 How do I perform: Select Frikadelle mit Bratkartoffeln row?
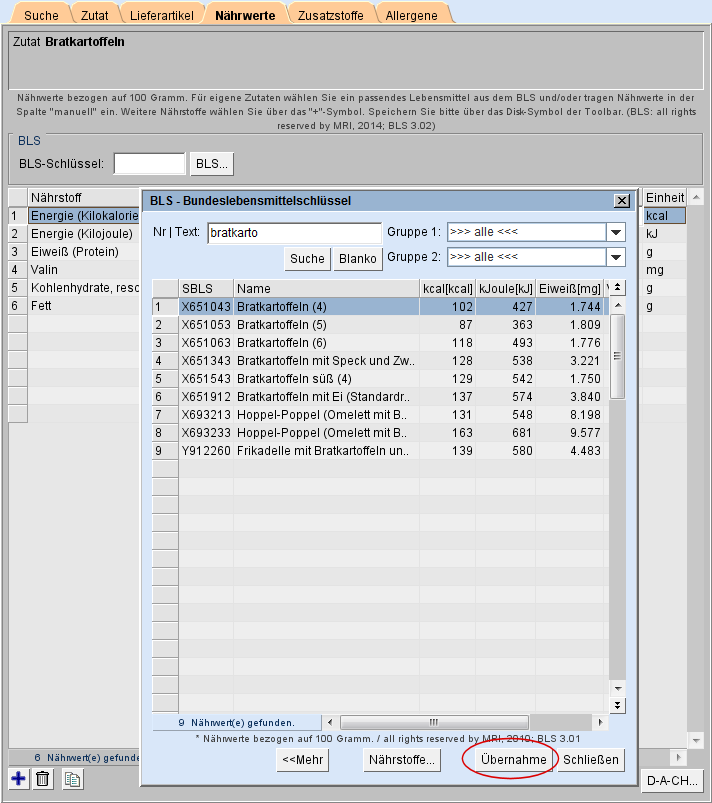coord(380,451)
